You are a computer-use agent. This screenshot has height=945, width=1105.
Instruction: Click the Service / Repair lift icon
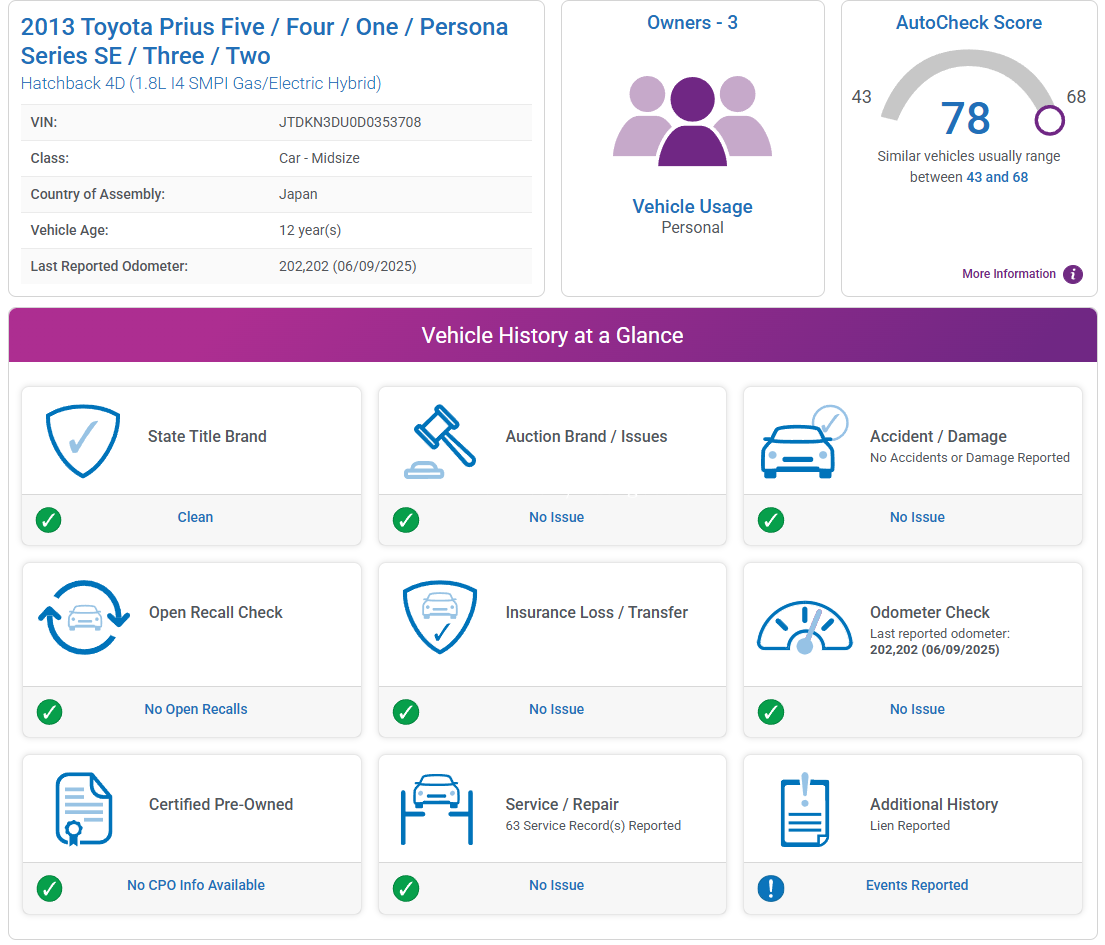pyautogui.click(x=437, y=808)
